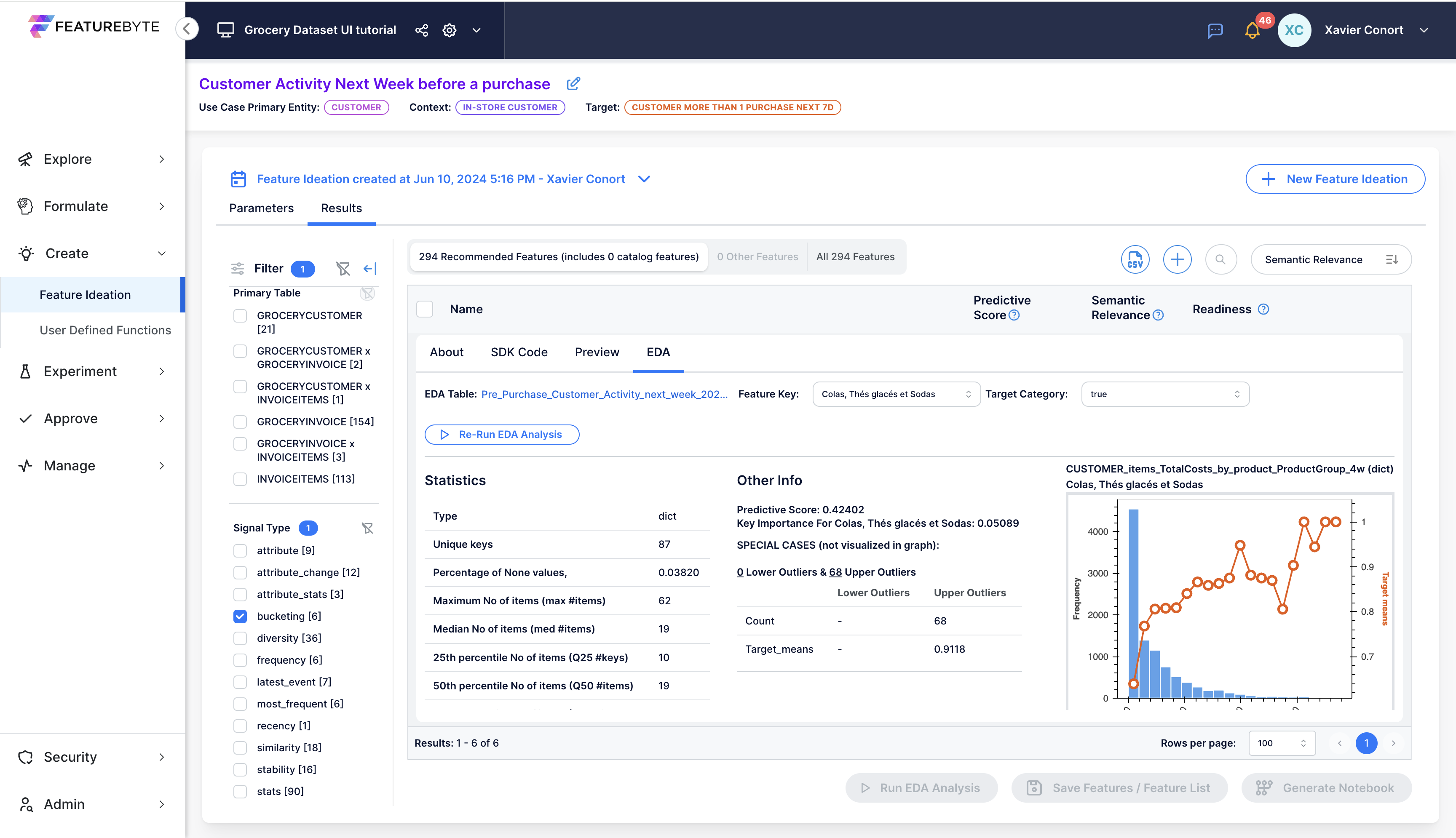Check the INVOICEITEMS [113] filter

240,479
